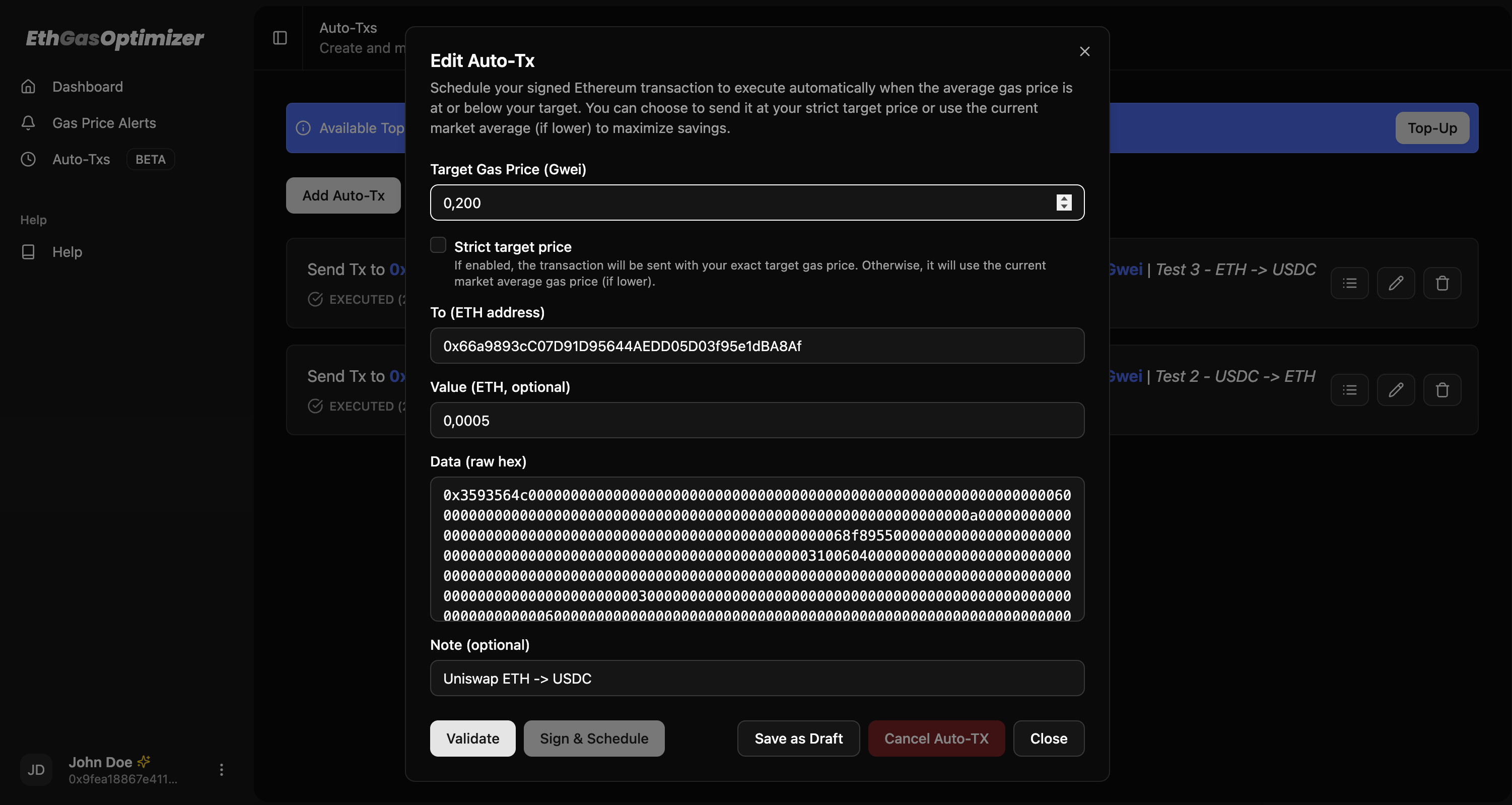This screenshot has height=805, width=1512.
Task: Increment Target Gas Price using the stepper
Action: (x=1064, y=199)
